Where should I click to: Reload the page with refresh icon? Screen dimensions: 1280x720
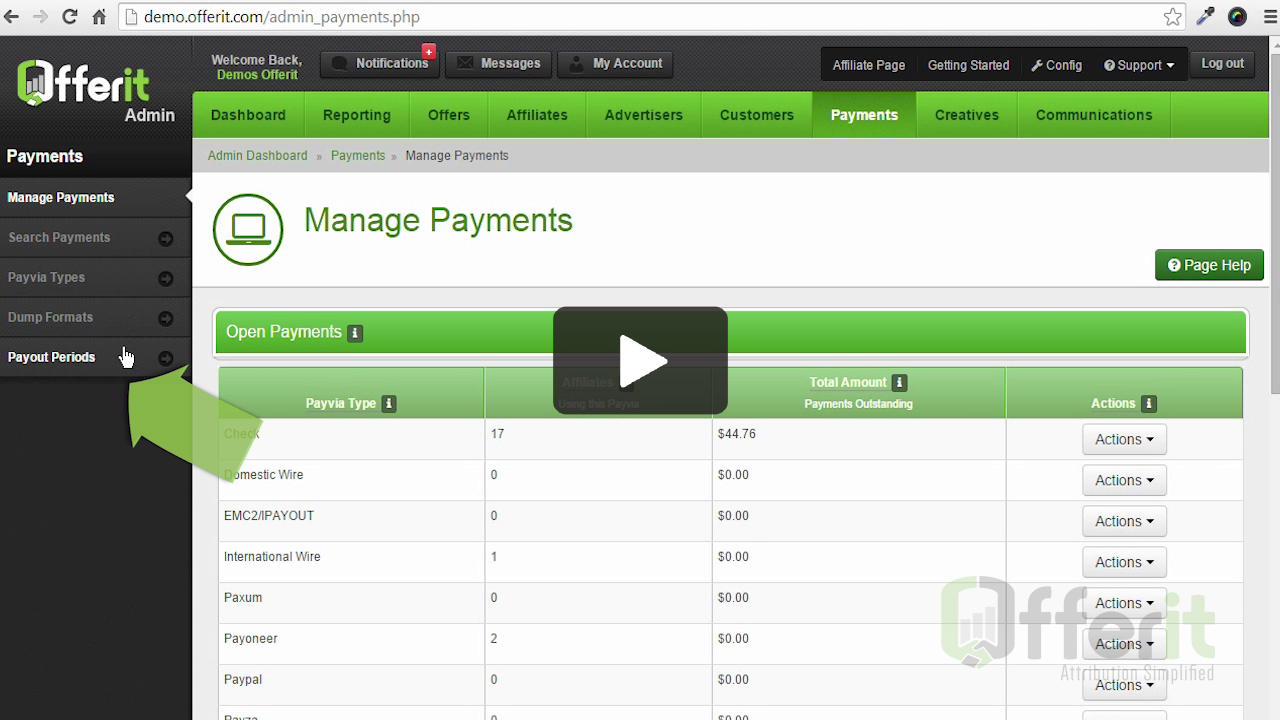tap(69, 16)
